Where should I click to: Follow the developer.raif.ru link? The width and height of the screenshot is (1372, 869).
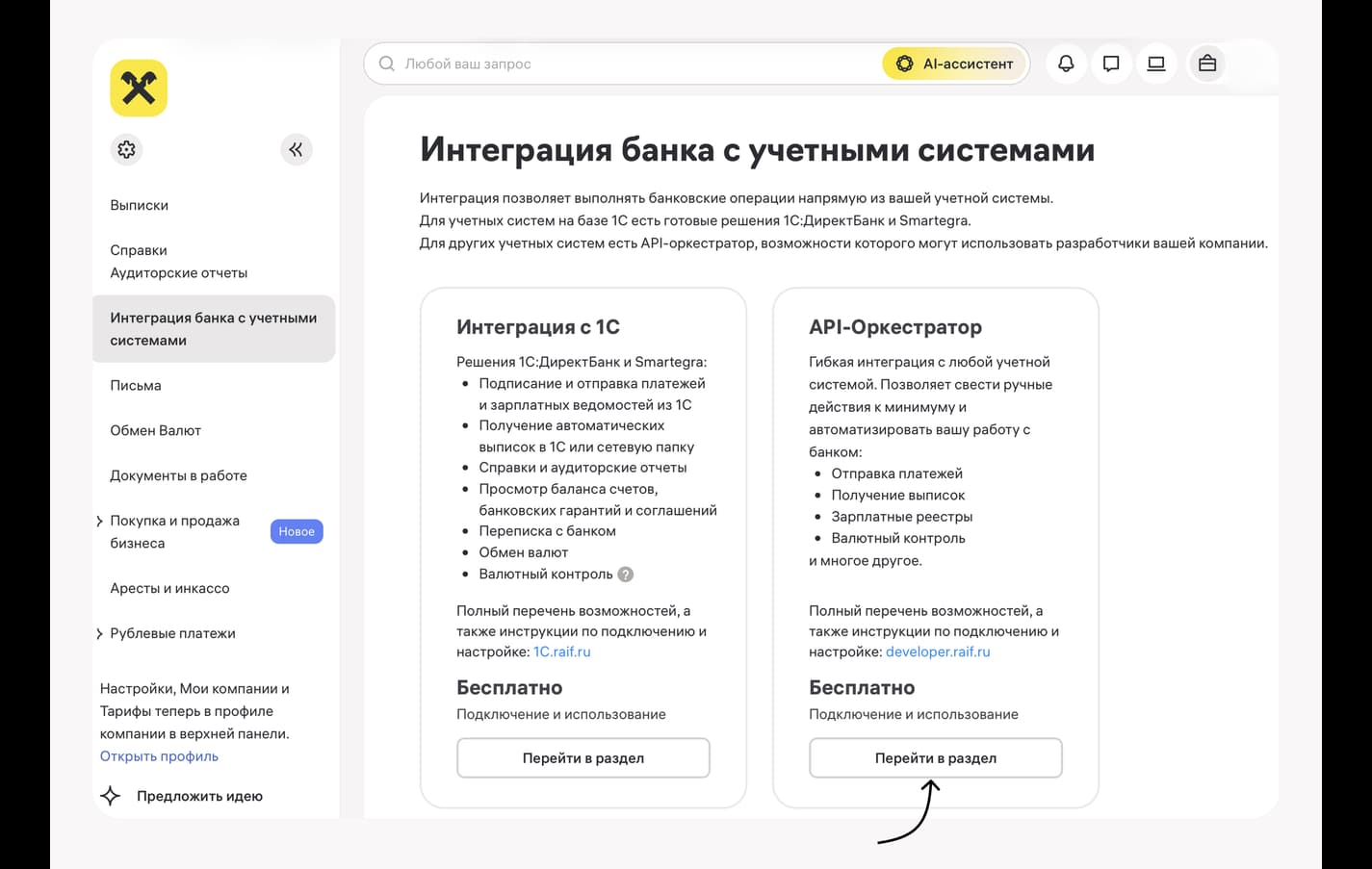[938, 652]
